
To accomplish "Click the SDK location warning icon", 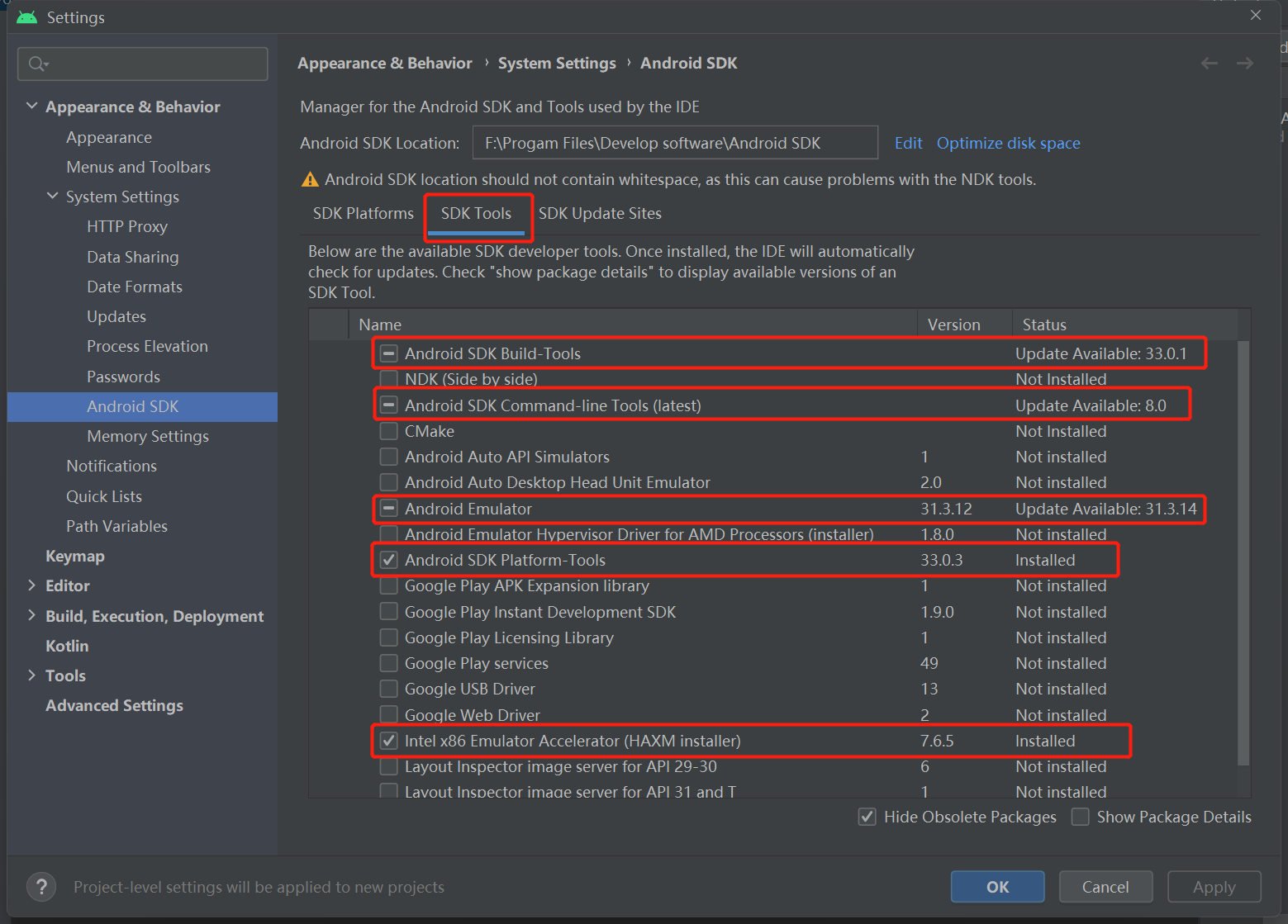I will pos(310,180).
